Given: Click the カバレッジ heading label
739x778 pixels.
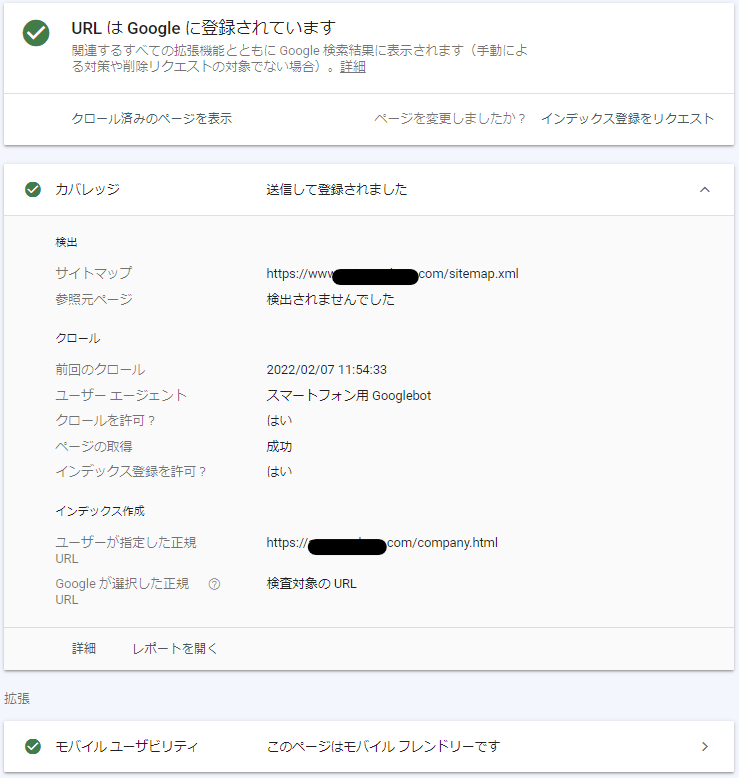Looking at the screenshot, I should [87, 190].
